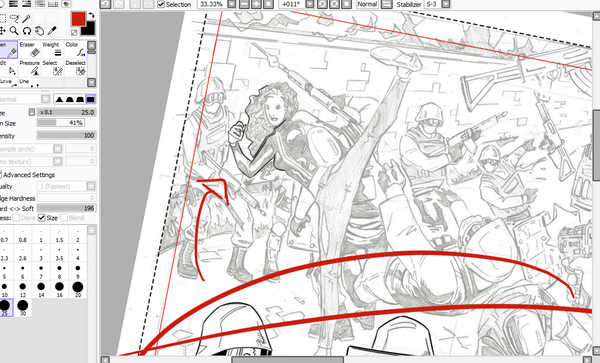Rotate the canvas counterclockwise
The image size is (600, 363).
(x=322, y=4)
